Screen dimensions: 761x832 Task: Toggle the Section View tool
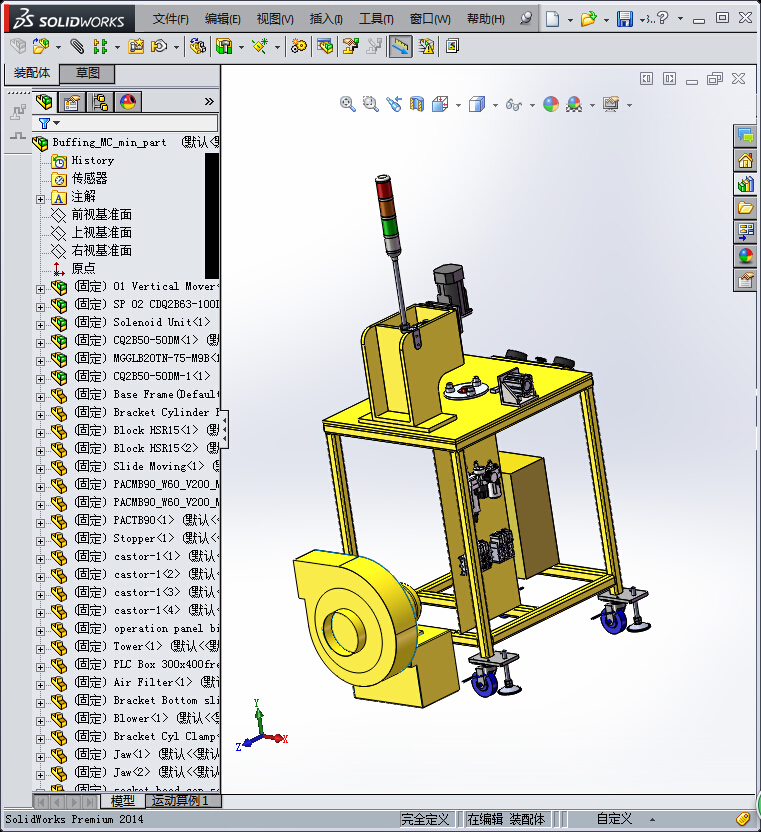417,104
